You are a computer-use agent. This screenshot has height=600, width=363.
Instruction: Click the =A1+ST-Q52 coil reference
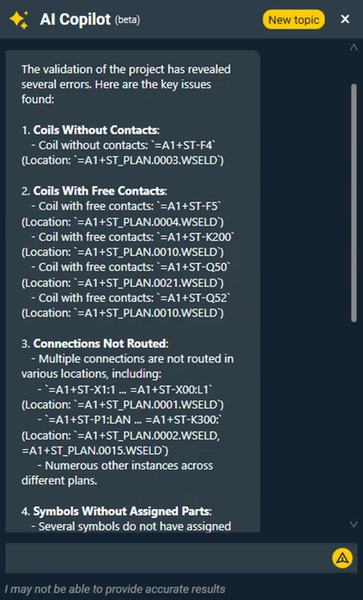192,298
